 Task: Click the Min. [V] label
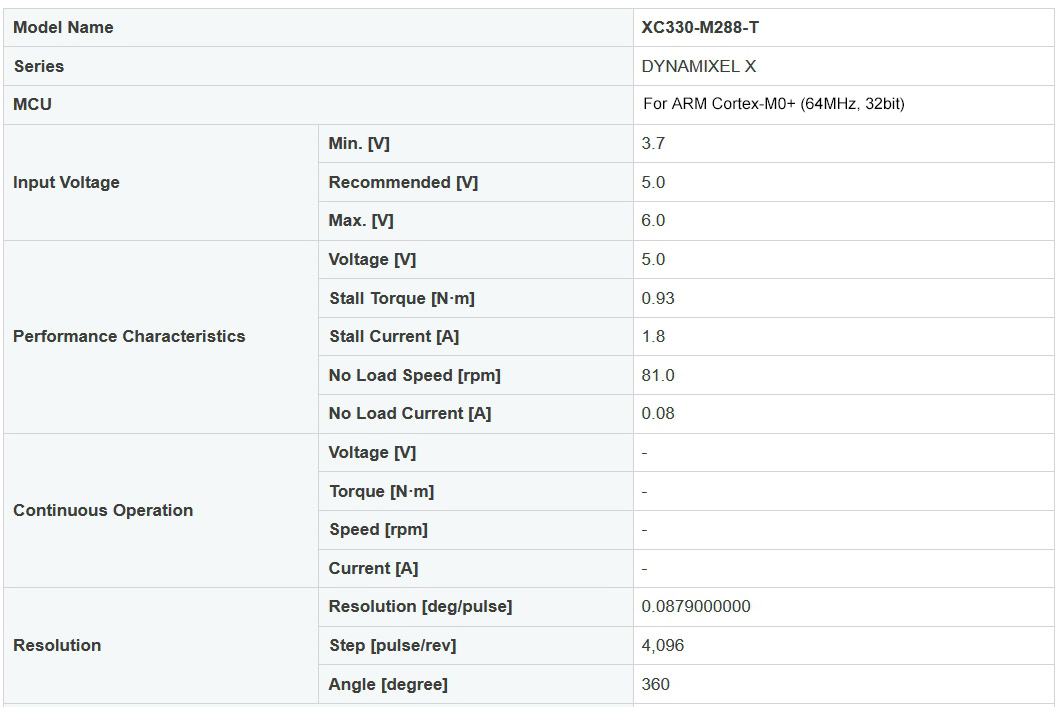coord(359,144)
